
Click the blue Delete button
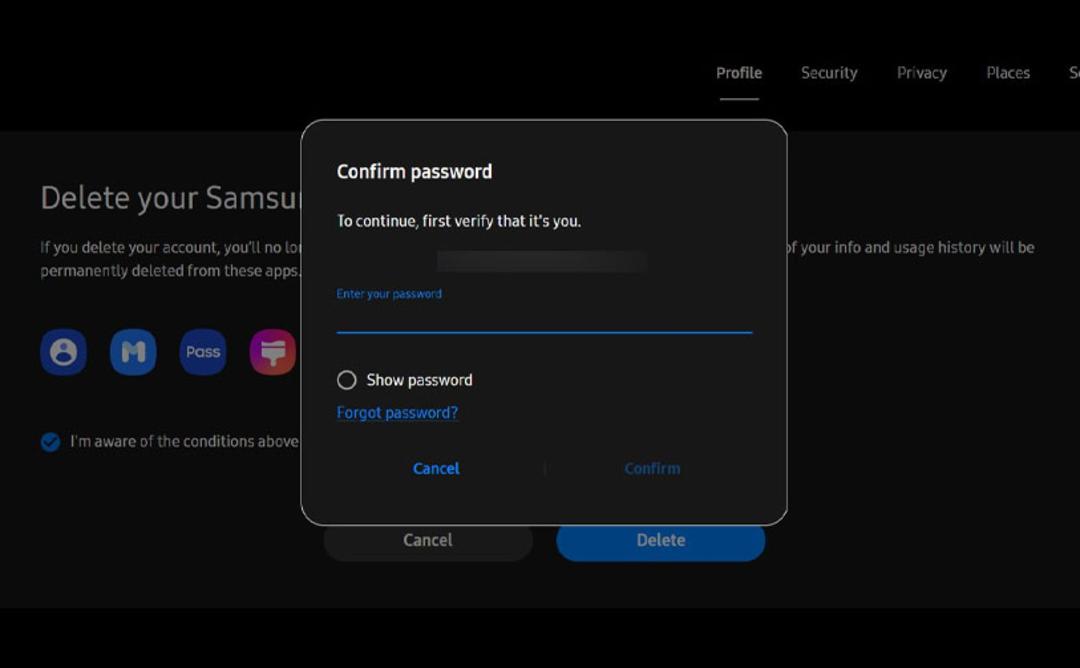point(661,543)
